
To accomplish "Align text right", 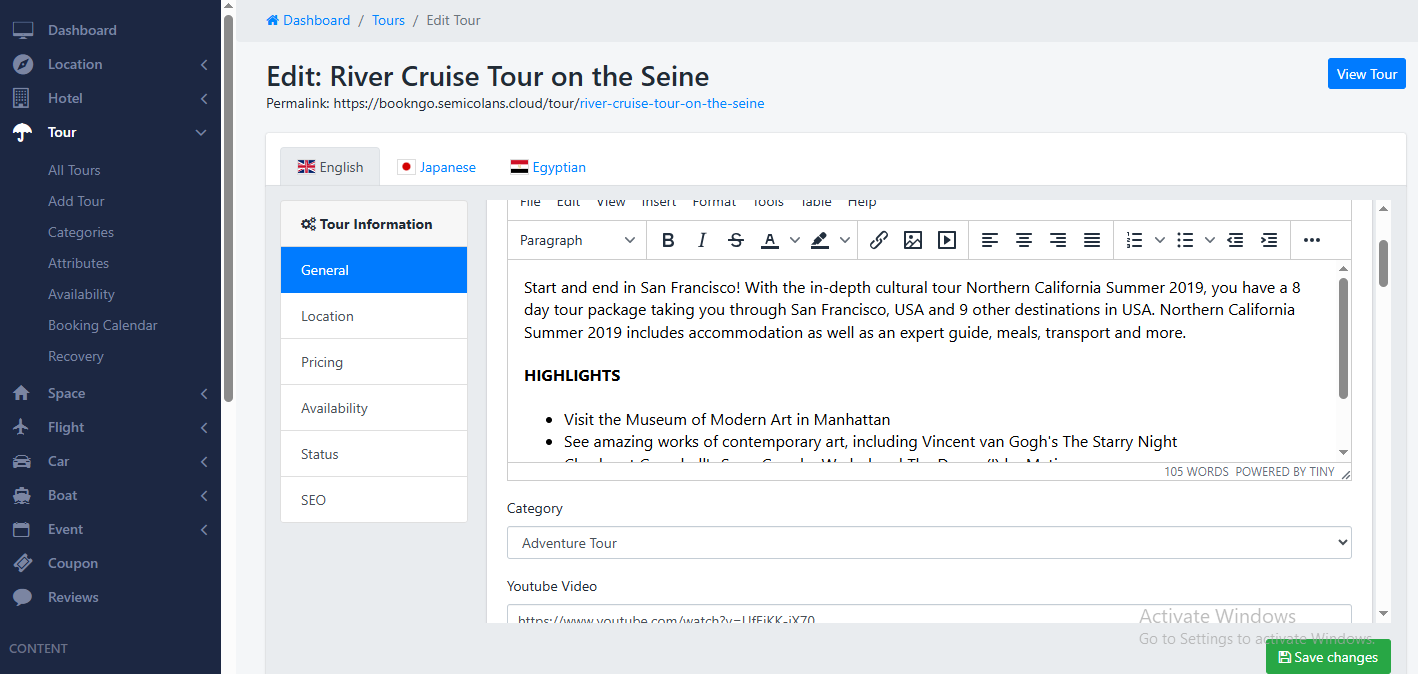I will tap(1058, 240).
